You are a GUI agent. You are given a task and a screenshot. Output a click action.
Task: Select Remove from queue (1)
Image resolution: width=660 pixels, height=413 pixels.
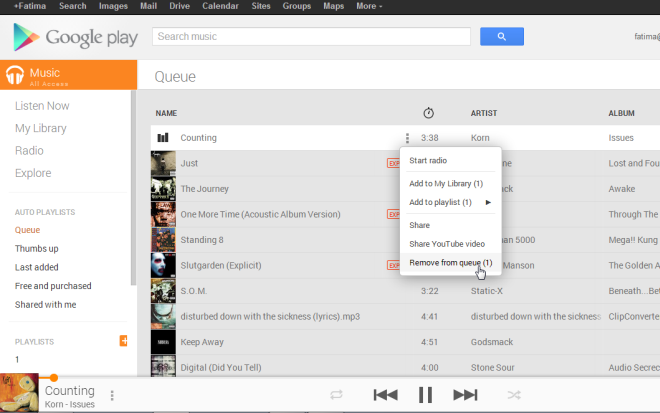pyautogui.click(x=450, y=263)
